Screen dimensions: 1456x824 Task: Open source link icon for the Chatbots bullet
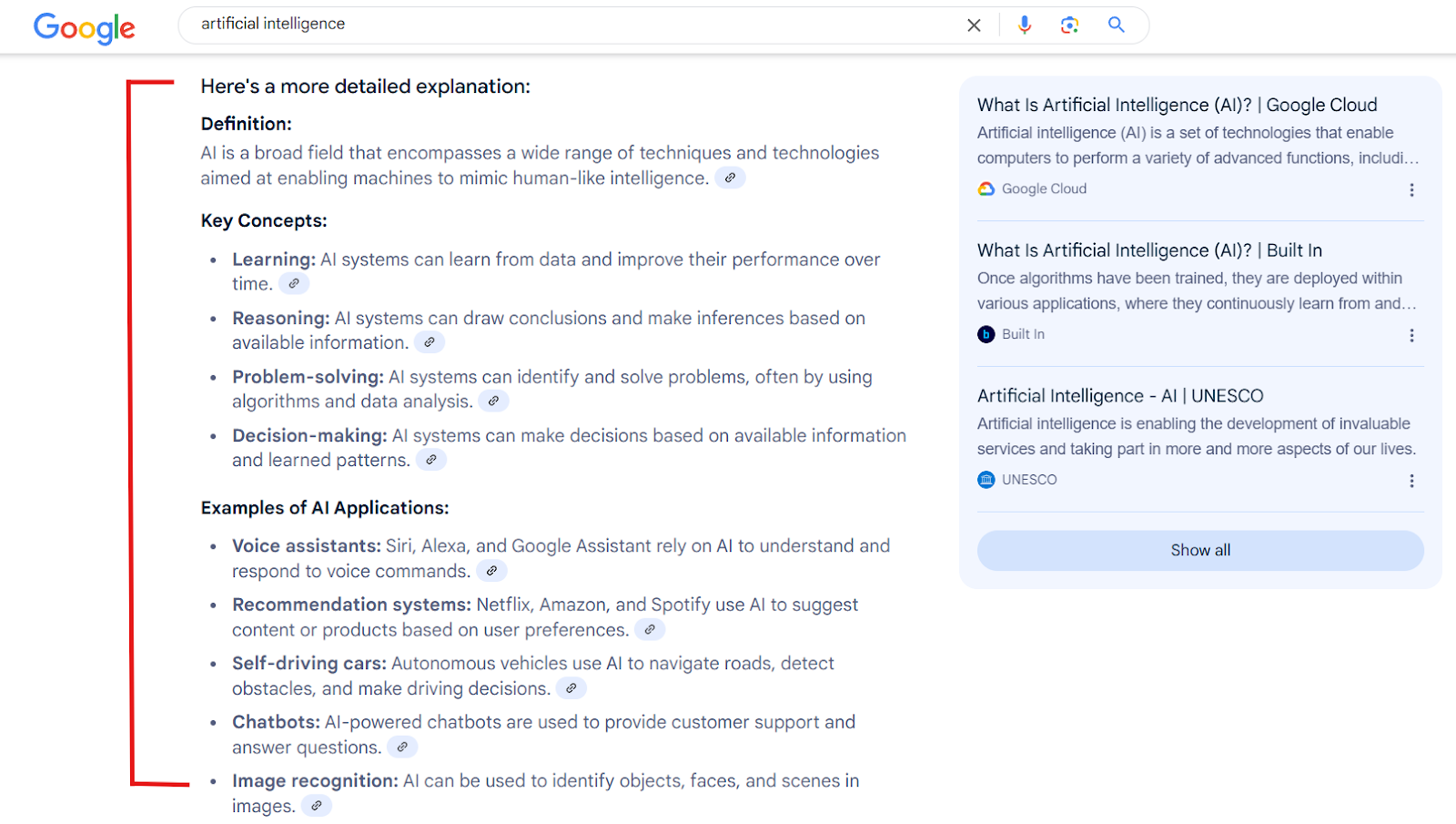click(x=402, y=748)
